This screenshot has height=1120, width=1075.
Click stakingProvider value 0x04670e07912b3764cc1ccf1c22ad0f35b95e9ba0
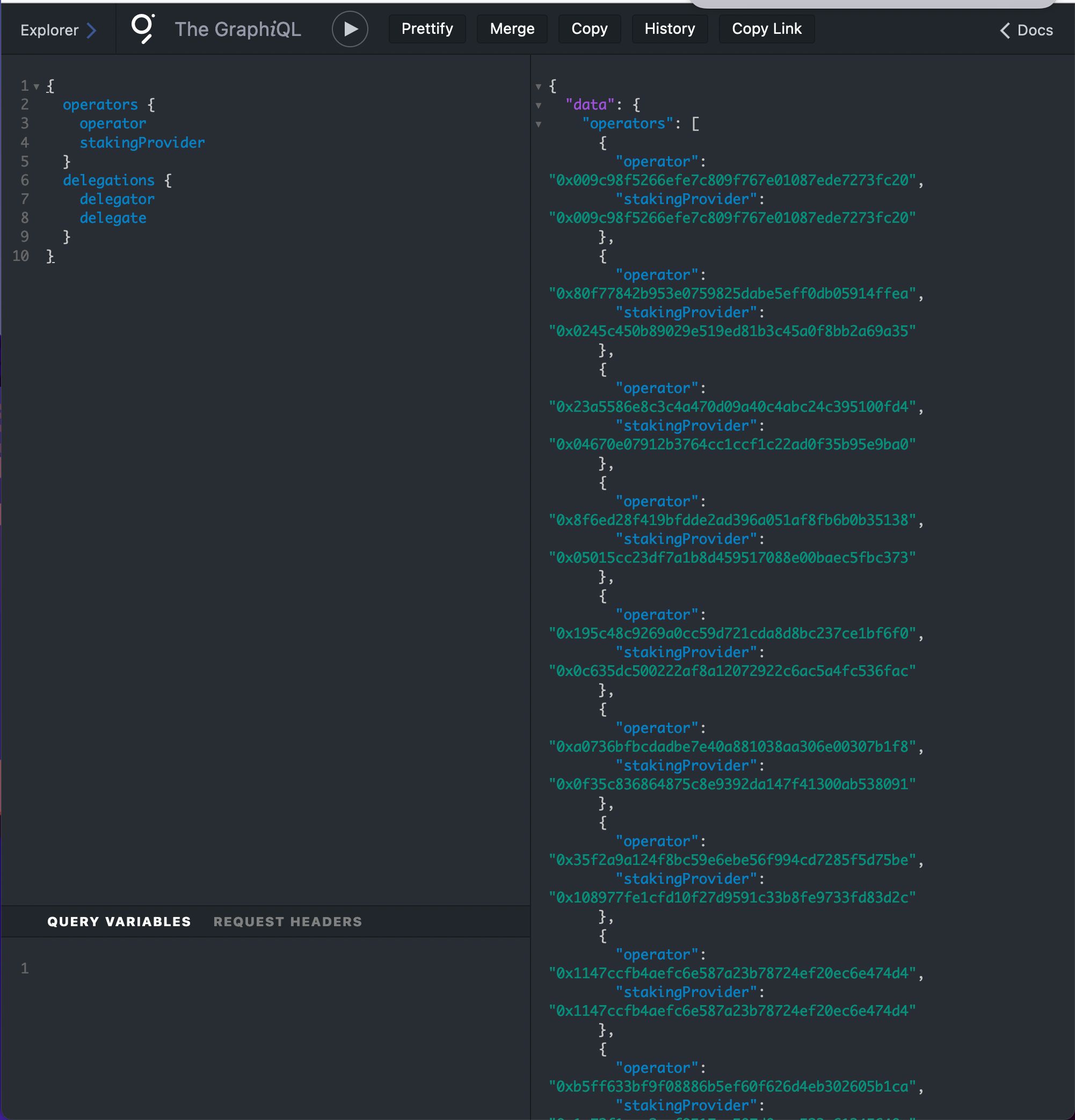click(732, 444)
